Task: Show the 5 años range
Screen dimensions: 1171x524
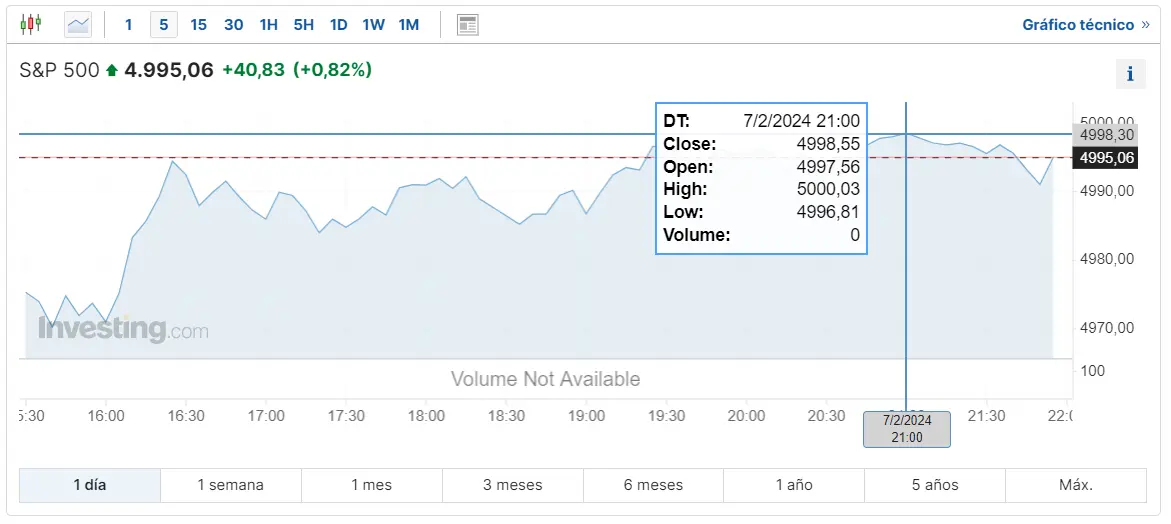Action: click(935, 485)
